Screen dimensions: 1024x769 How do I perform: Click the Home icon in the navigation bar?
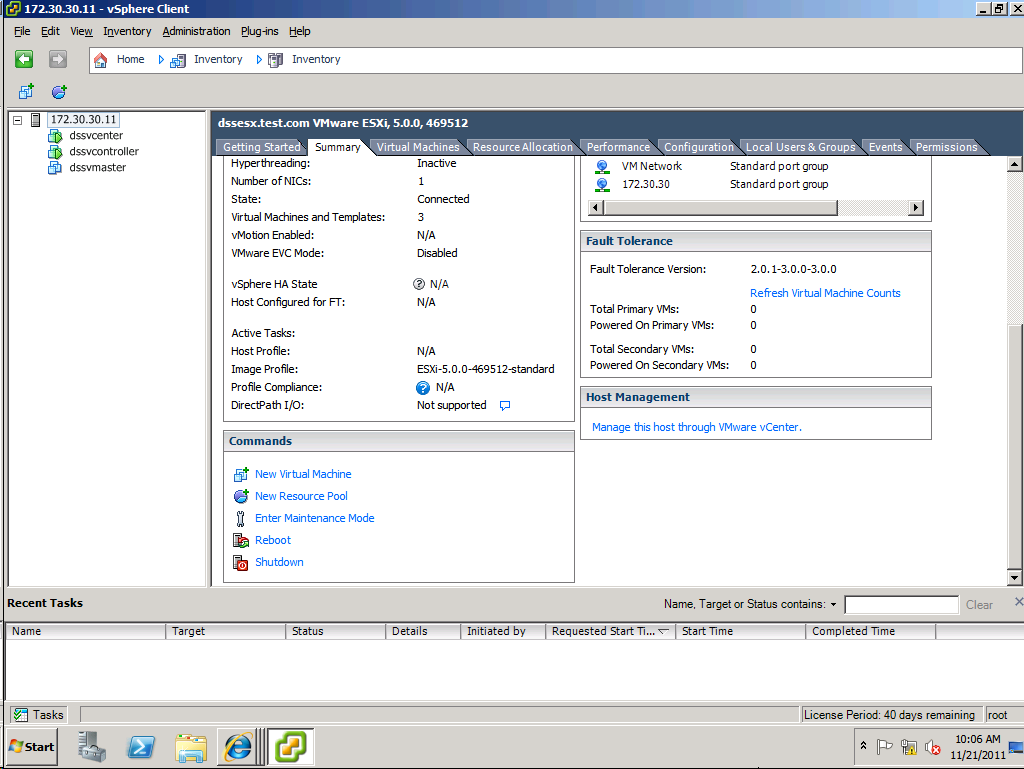[99, 59]
